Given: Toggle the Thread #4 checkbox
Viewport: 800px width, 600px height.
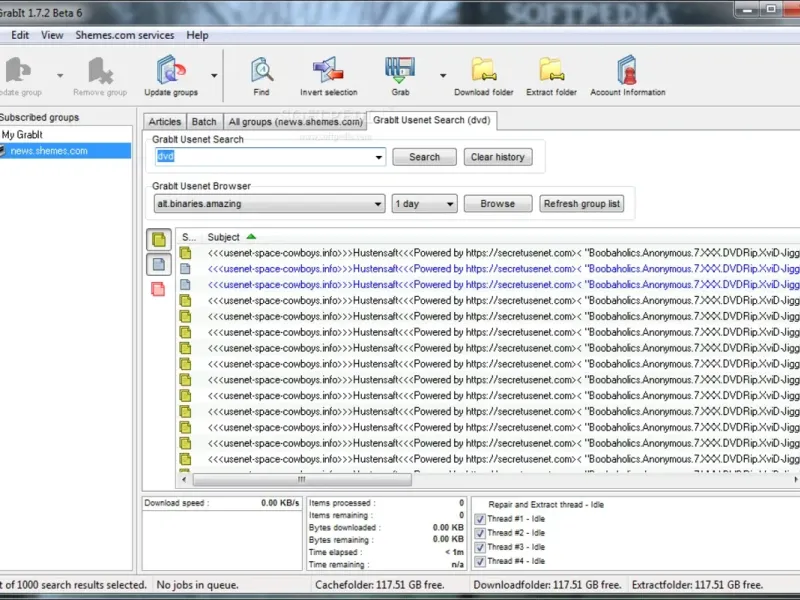Looking at the screenshot, I should coord(480,561).
